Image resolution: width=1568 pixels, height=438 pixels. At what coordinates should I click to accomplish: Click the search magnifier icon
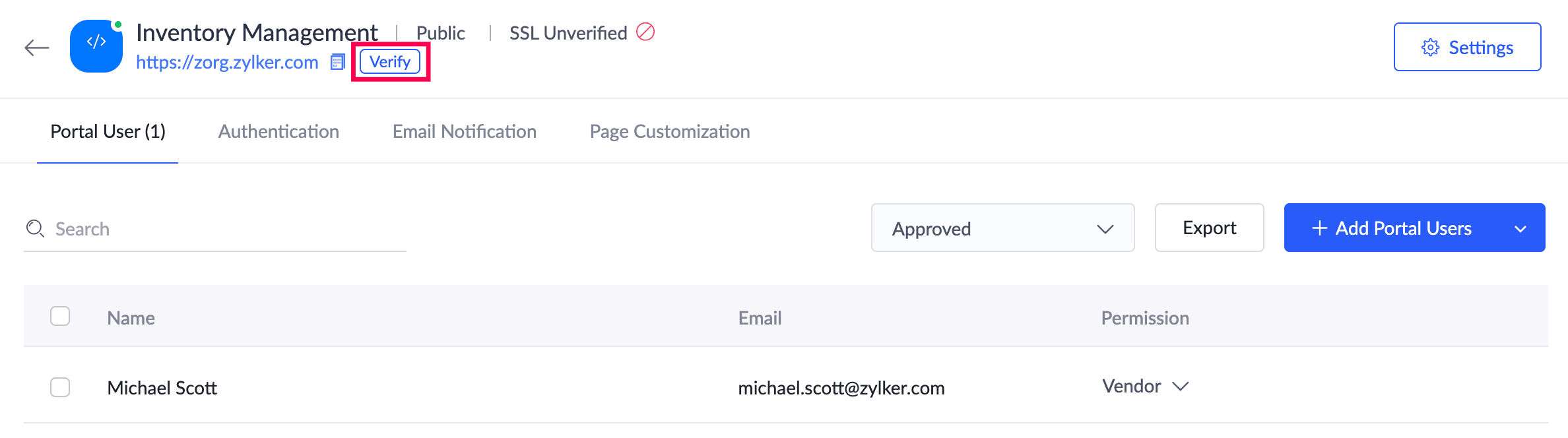[35, 229]
